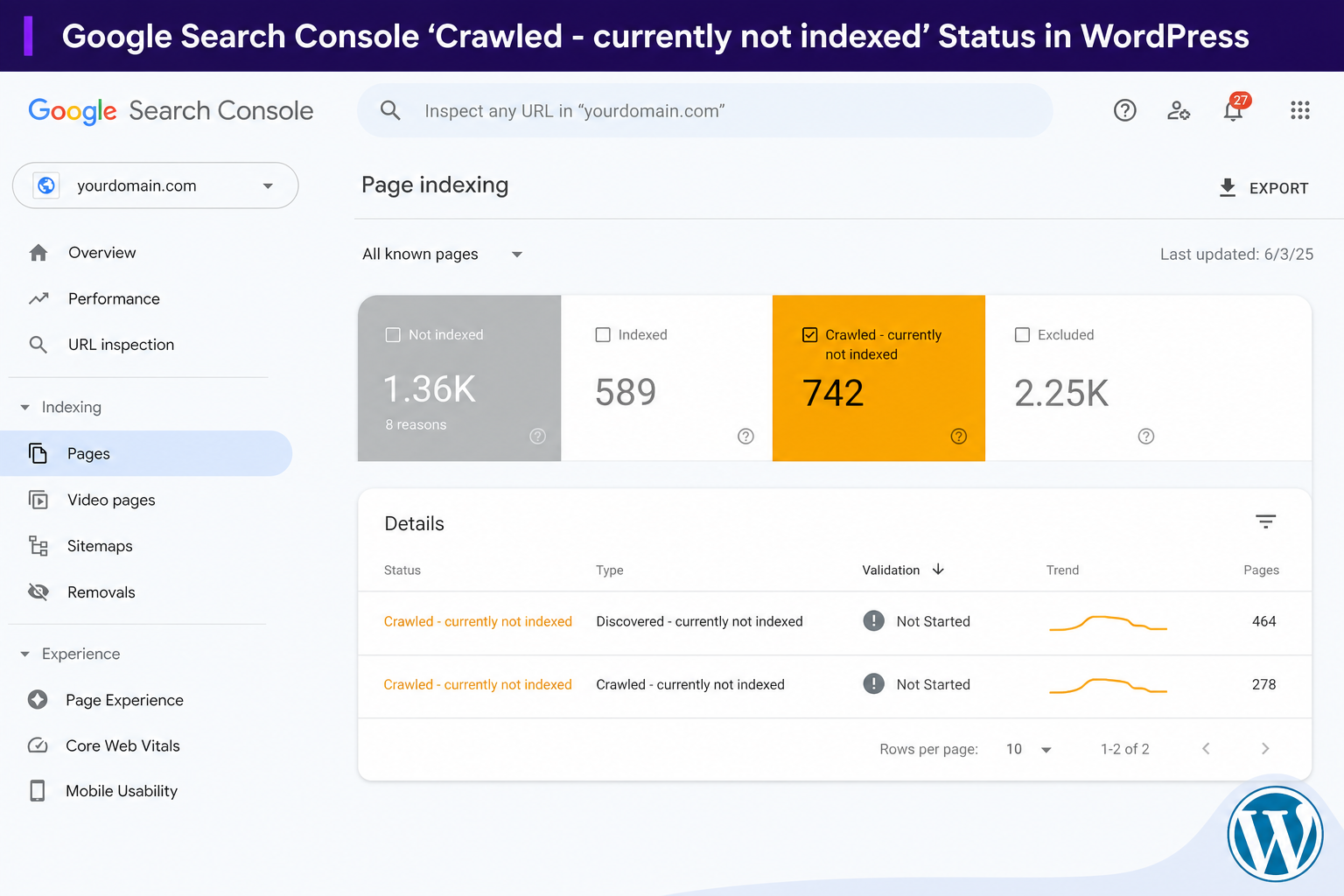Image resolution: width=1344 pixels, height=896 pixels.
Task: Sort by the Validation column arrow
Action: [938, 570]
